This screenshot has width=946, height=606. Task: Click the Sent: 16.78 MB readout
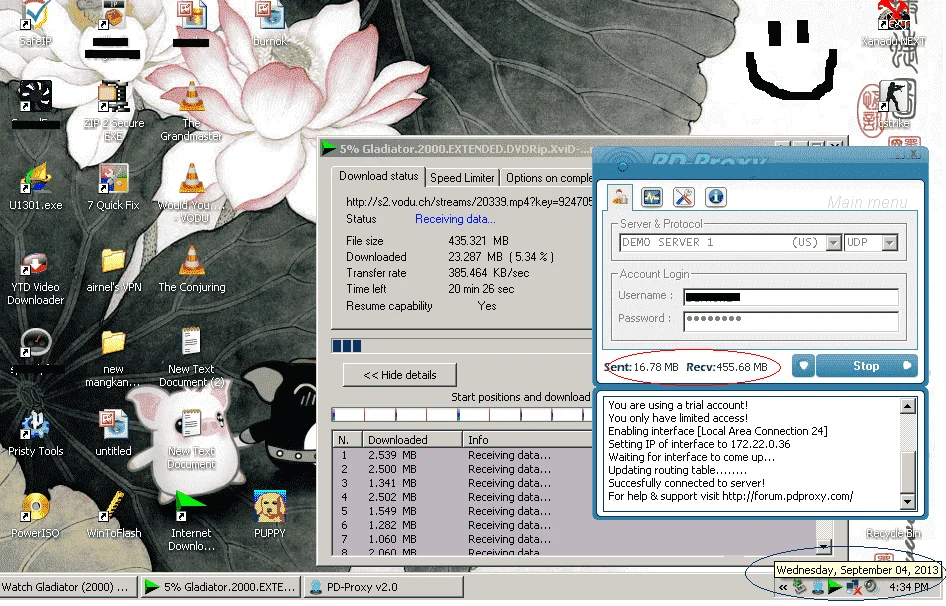pyautogui.click(x=641, y=367)
